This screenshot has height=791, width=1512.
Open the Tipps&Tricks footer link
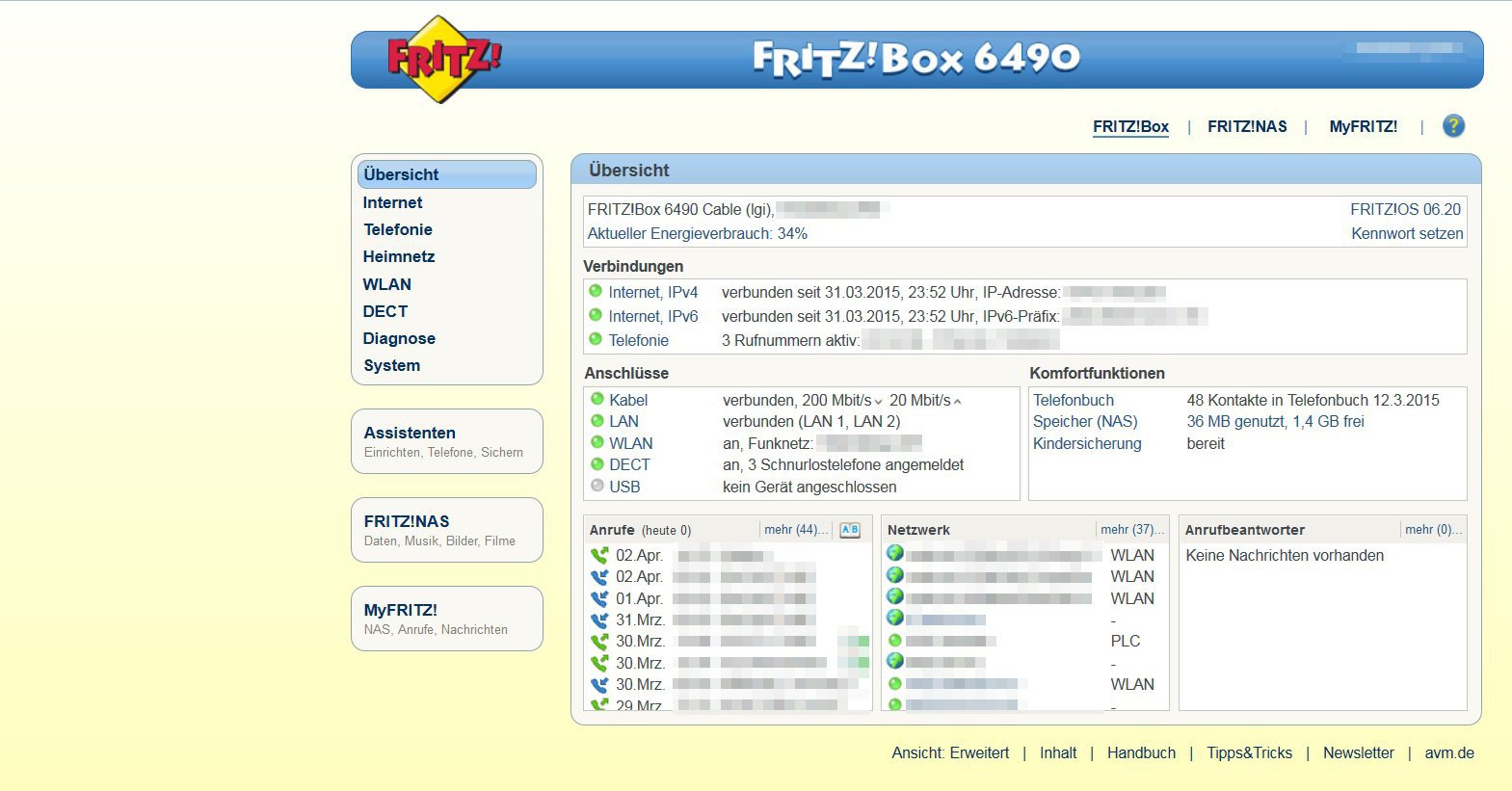(1249, 752)
